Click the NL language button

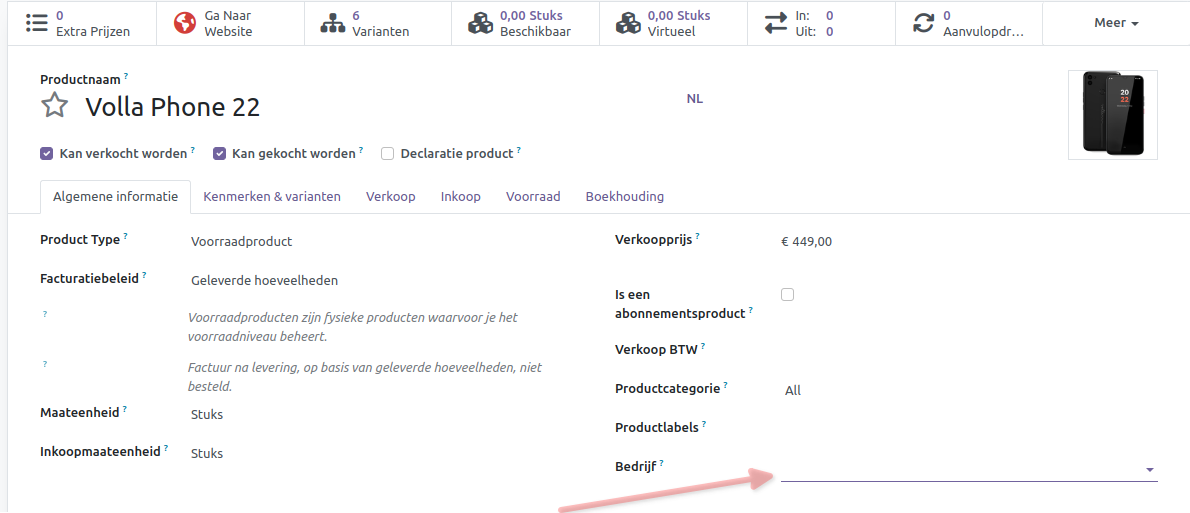click(x=694, y=99)
